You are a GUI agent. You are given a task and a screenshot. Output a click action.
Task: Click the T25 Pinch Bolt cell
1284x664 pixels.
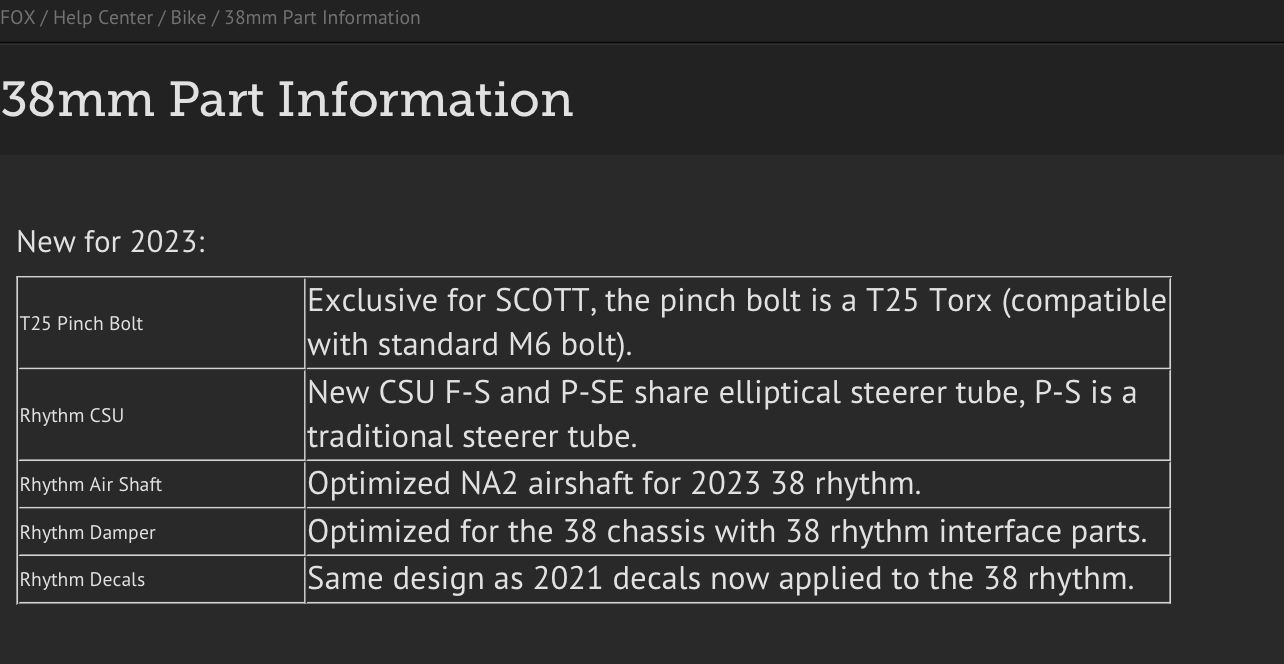pos(161,323)
